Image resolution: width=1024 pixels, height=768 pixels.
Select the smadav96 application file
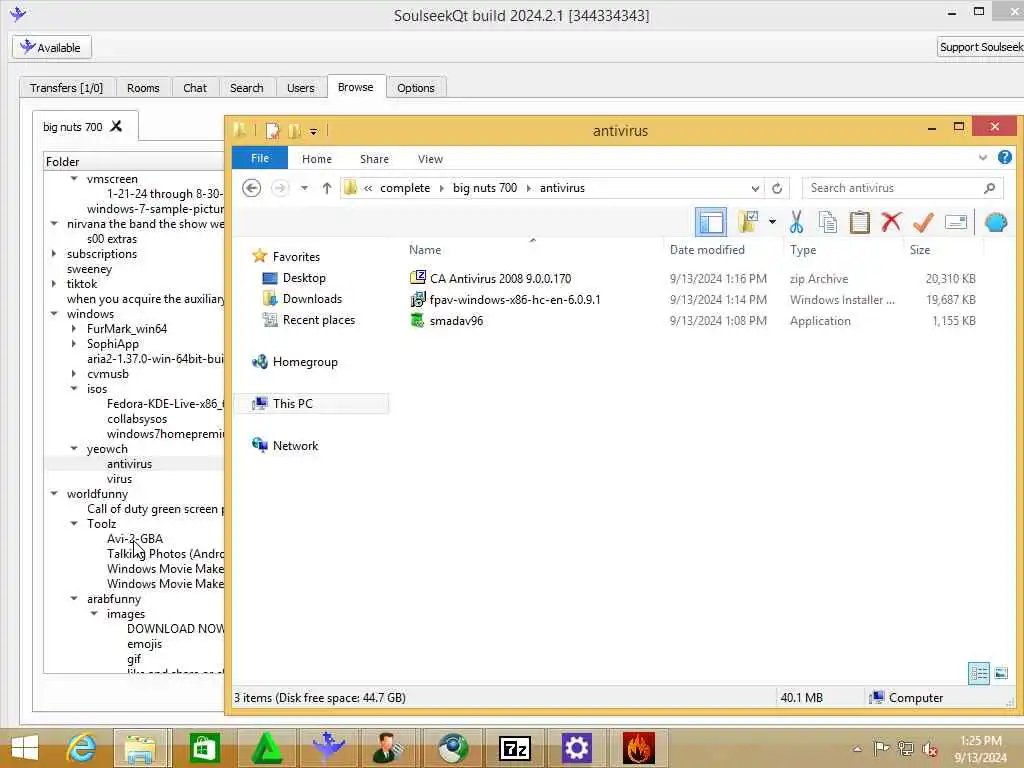[456, 321]
